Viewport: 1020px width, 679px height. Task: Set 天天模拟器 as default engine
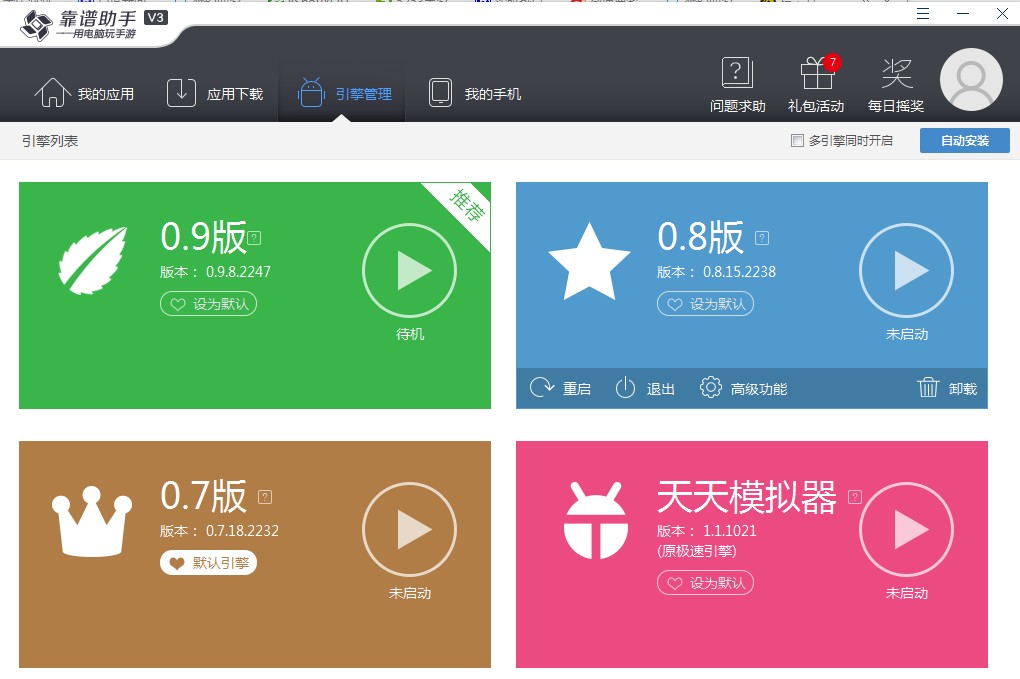click(705, 583)
